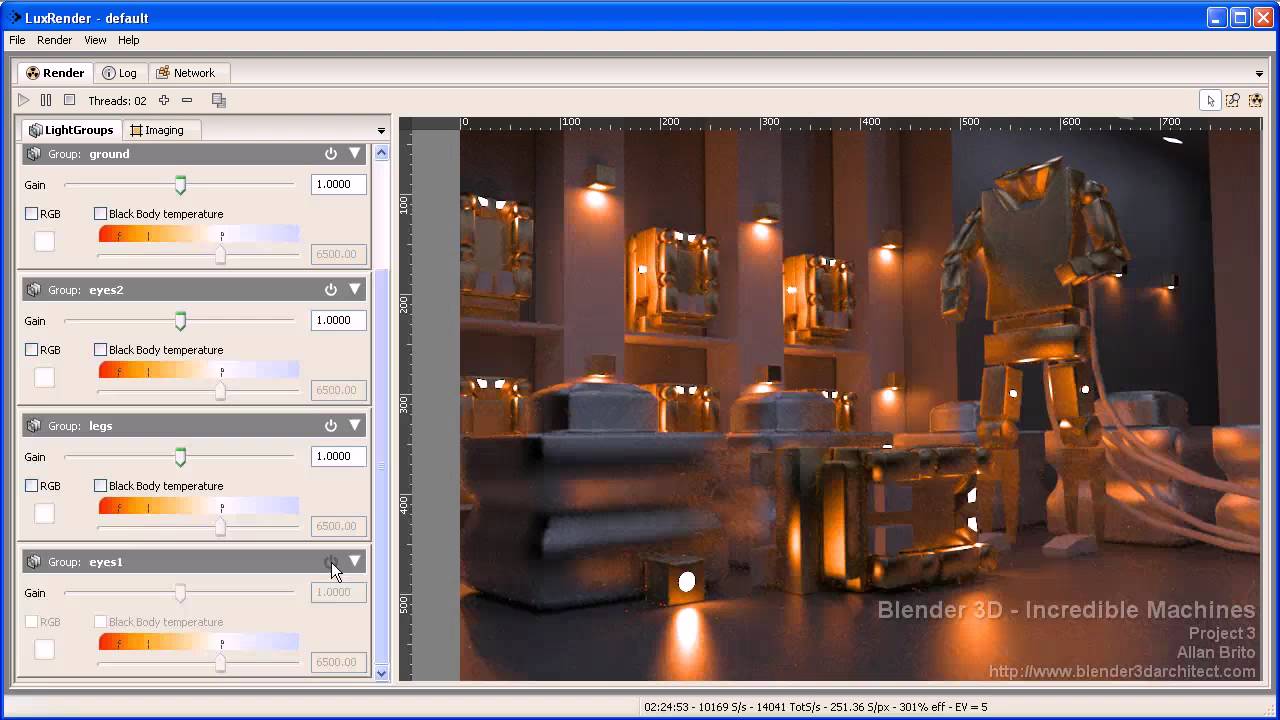Start rendering with the play button
Image resolution: width=1280 pixels, height=720 pixels.
(x=24, y=100)
